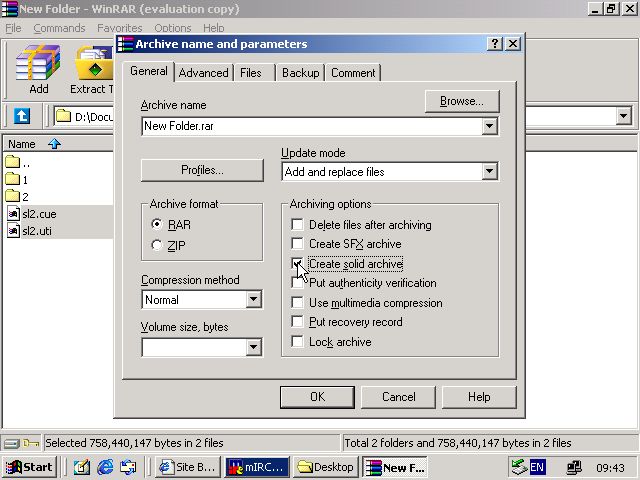The image size is (640, 480).
Task: Click the sl2.cue file name
Action: tap(39, 213)
